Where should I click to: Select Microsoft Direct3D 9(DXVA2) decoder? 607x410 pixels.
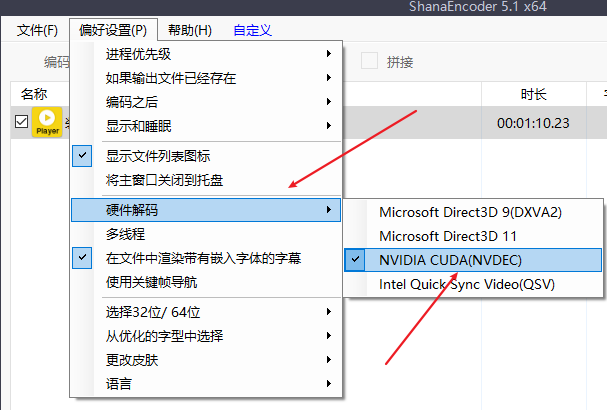click(470, 212)
